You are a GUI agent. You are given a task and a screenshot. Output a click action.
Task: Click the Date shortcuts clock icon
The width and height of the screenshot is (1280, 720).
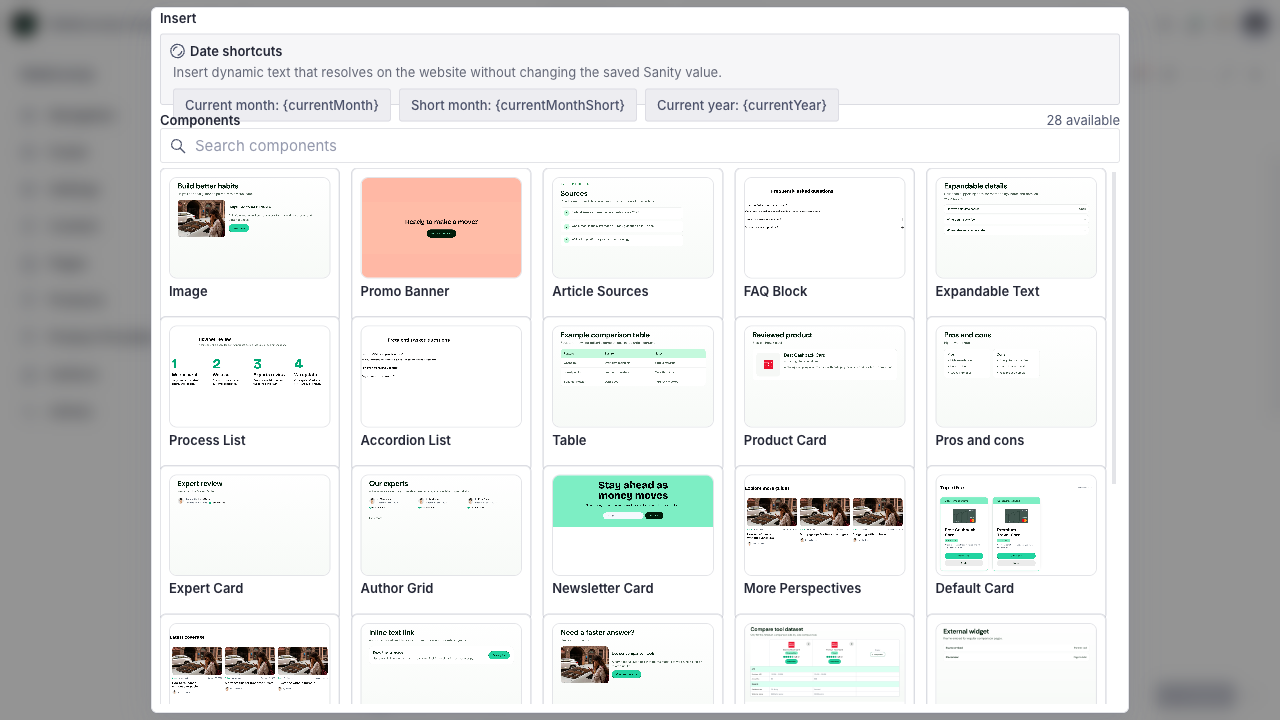coord(178,51)
